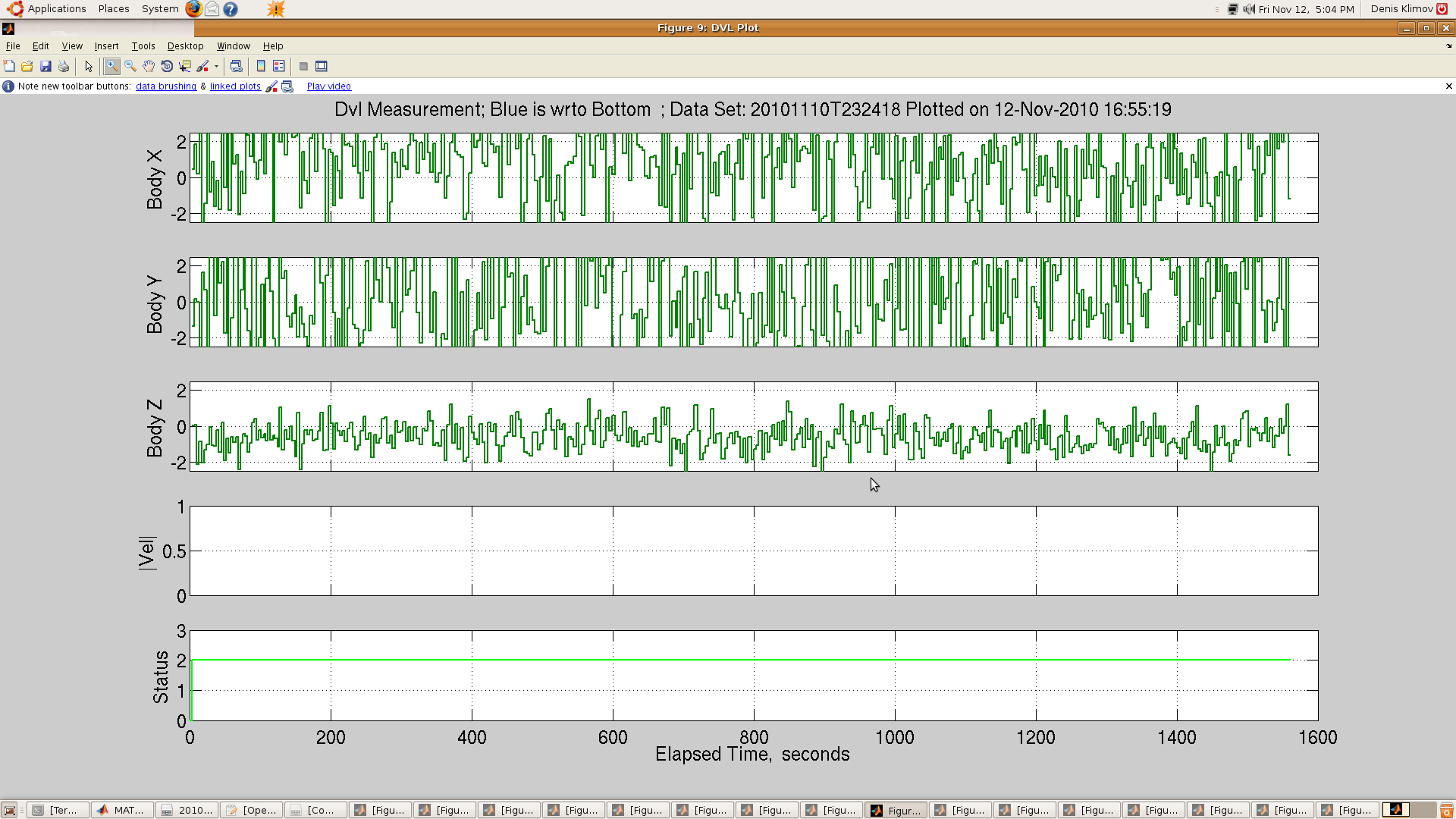Open a file using folder icon
The height and width of the screenshot is (819, 1456).
point(27,67)
